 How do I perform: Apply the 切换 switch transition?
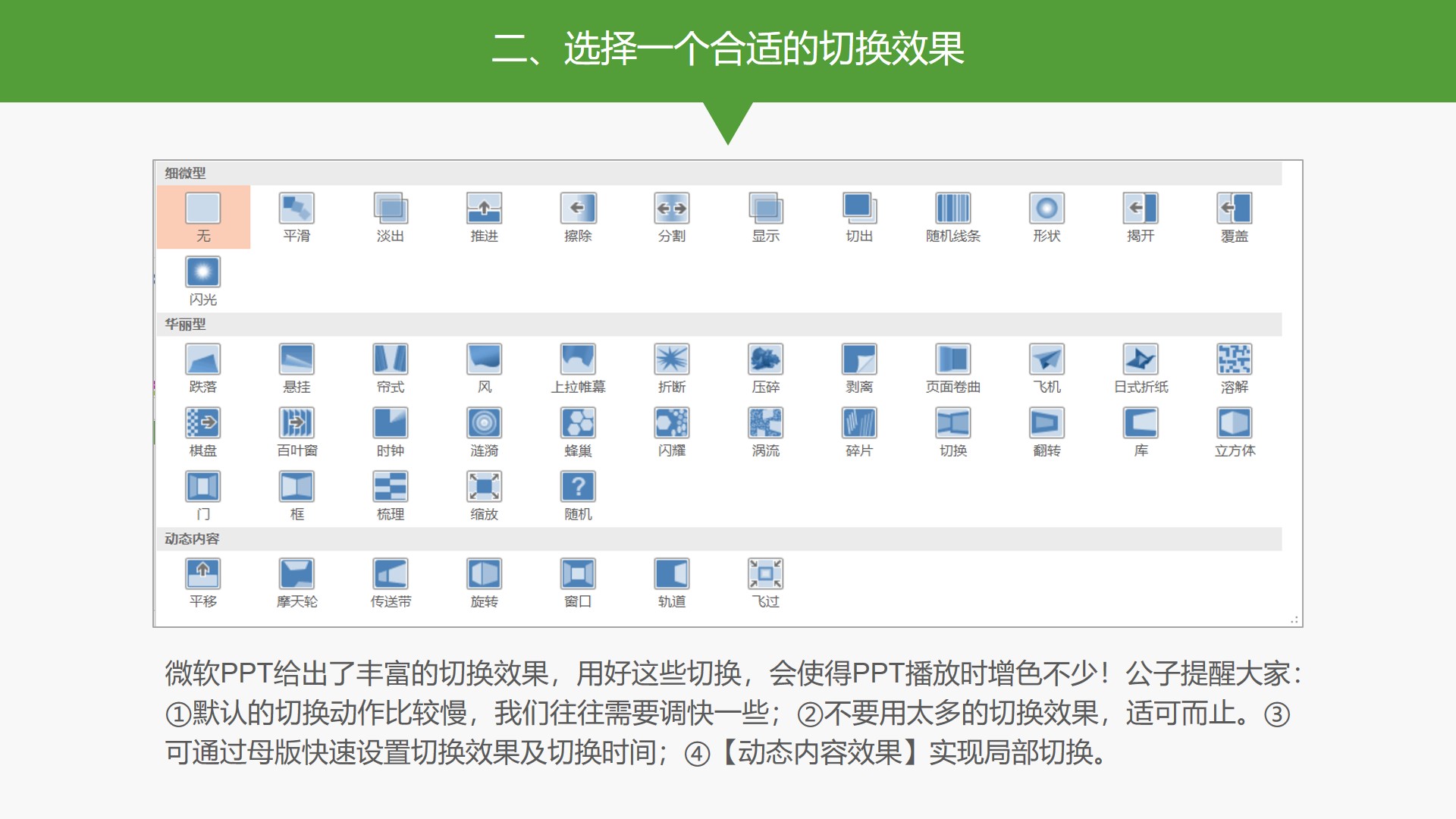(x=953, y=431)
